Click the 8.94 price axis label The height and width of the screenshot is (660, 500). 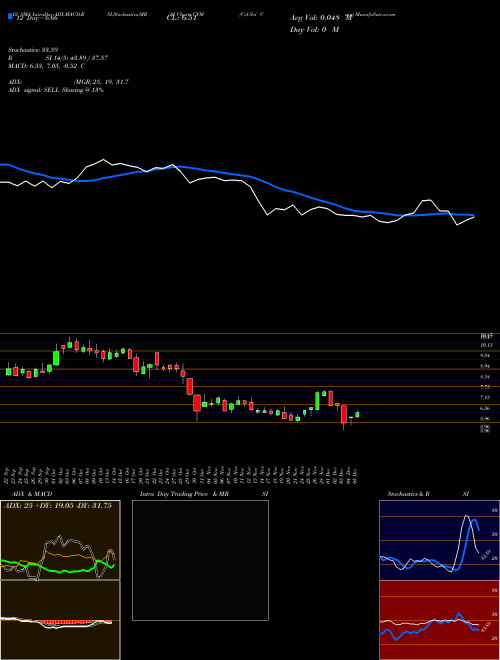coord(485,366)
